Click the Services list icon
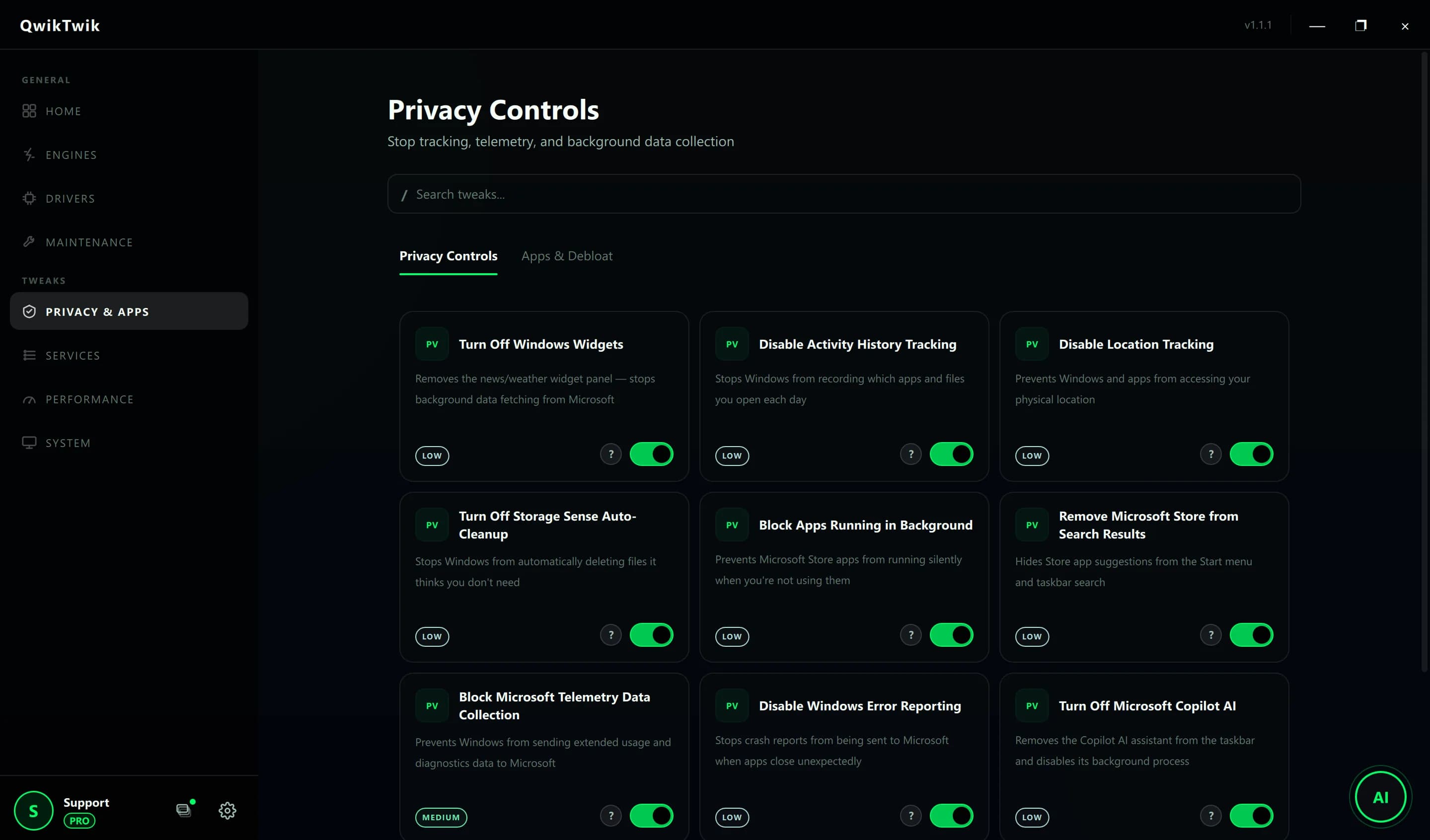 29,355
